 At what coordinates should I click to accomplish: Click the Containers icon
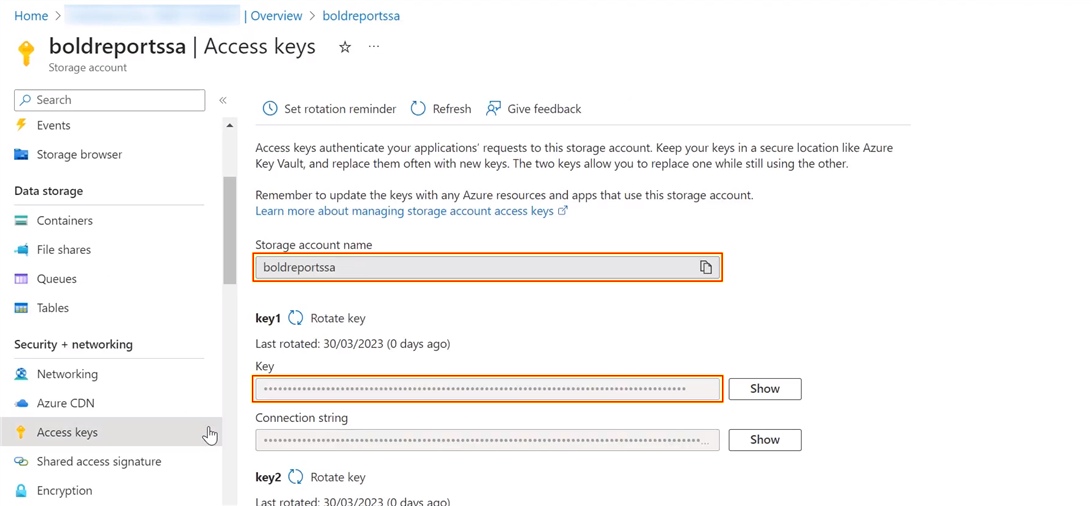click(22, 221)
